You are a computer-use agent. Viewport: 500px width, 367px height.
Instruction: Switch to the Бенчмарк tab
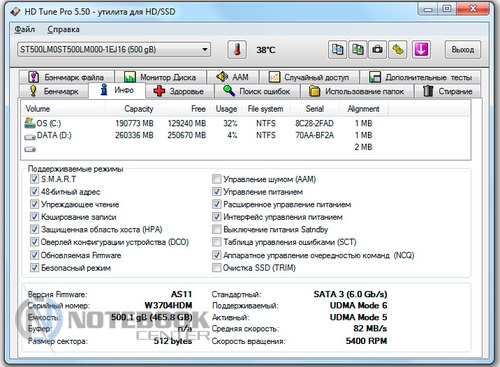click(54, 91)
